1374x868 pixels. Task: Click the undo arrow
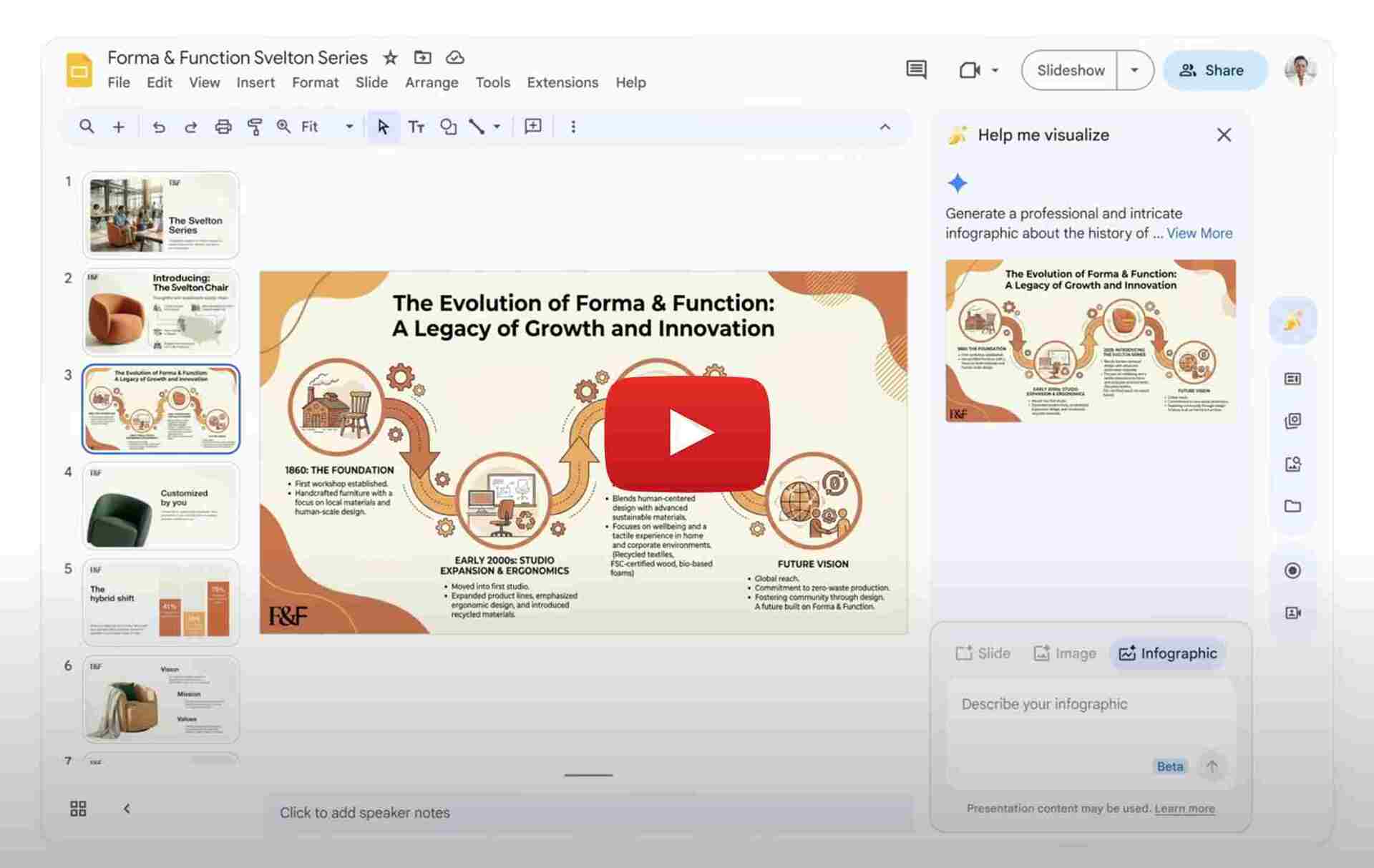pyautogui.click(x=159, y=127)
